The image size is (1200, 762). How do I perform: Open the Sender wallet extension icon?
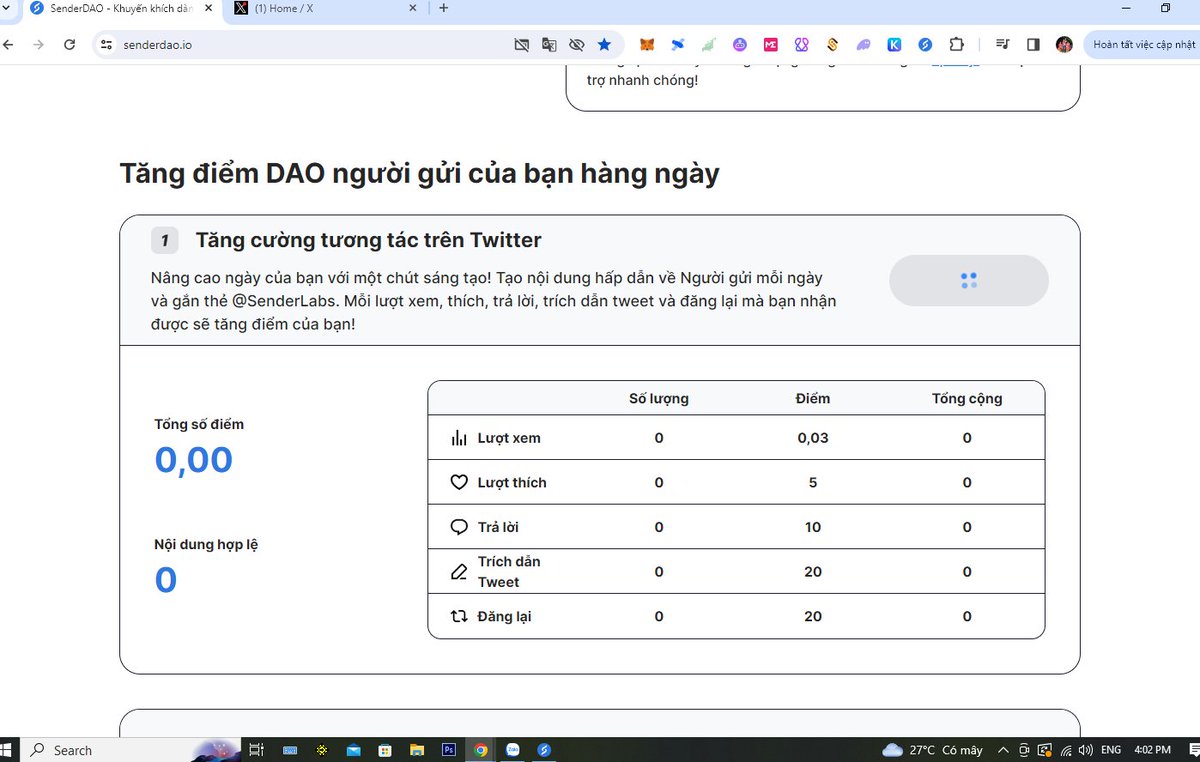click(925, 44)
